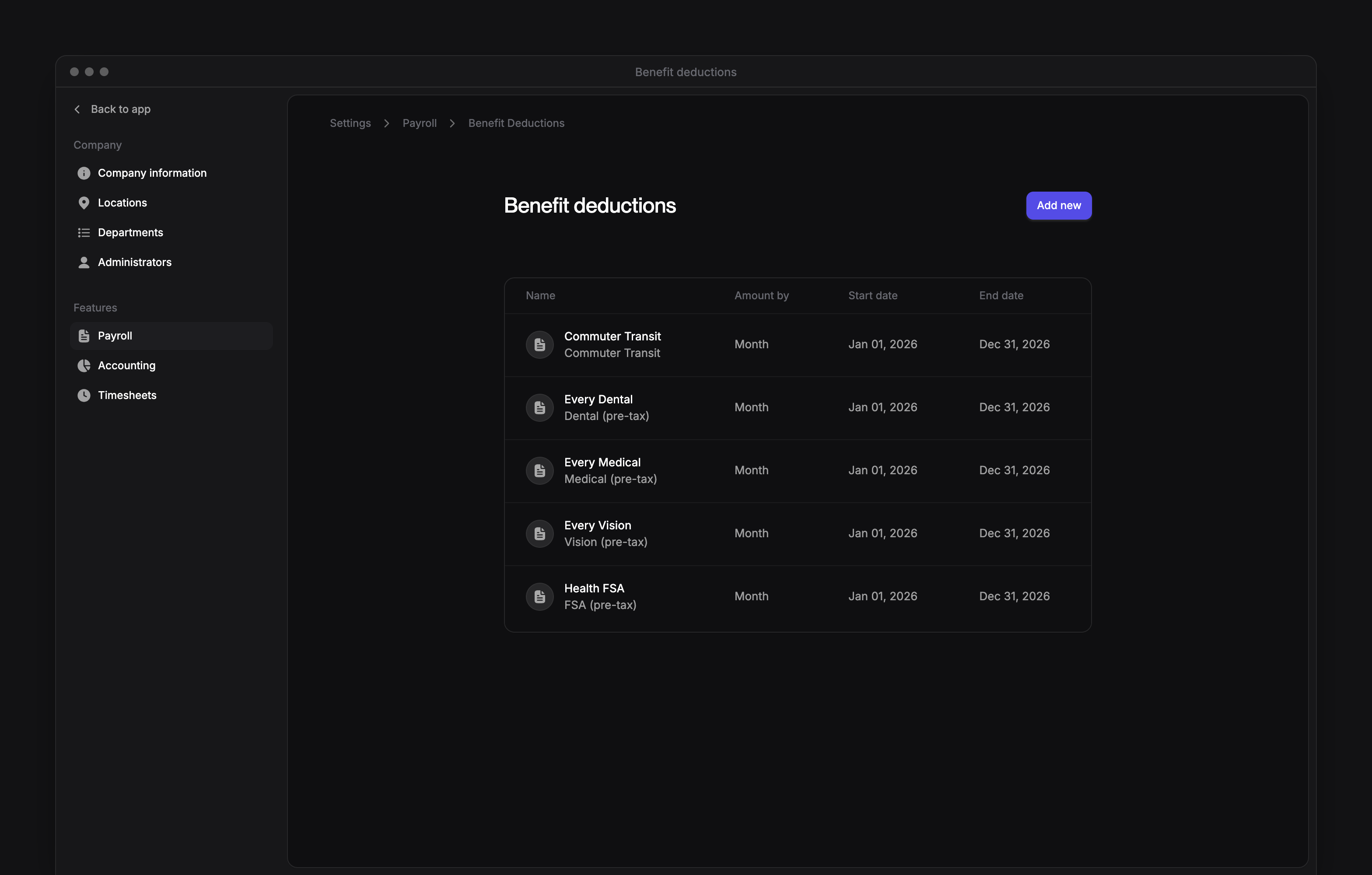This screenshot has height=875, width=1372.
Task: Click Dec 31, 2026 in Health FSA row
Action: point(1014,596)
